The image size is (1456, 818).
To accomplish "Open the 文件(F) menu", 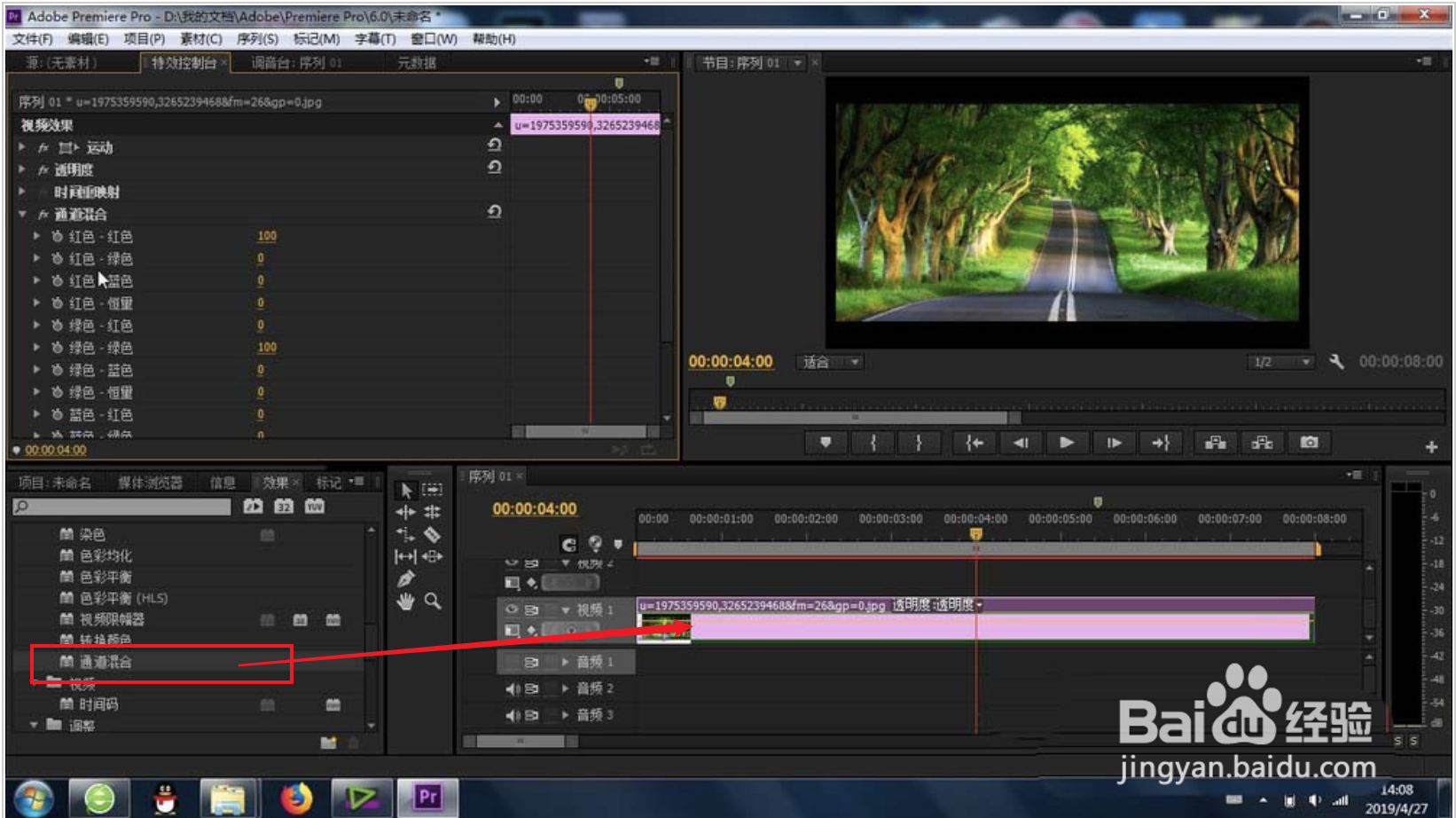I will pyautogui.click(x=33, y=39).
